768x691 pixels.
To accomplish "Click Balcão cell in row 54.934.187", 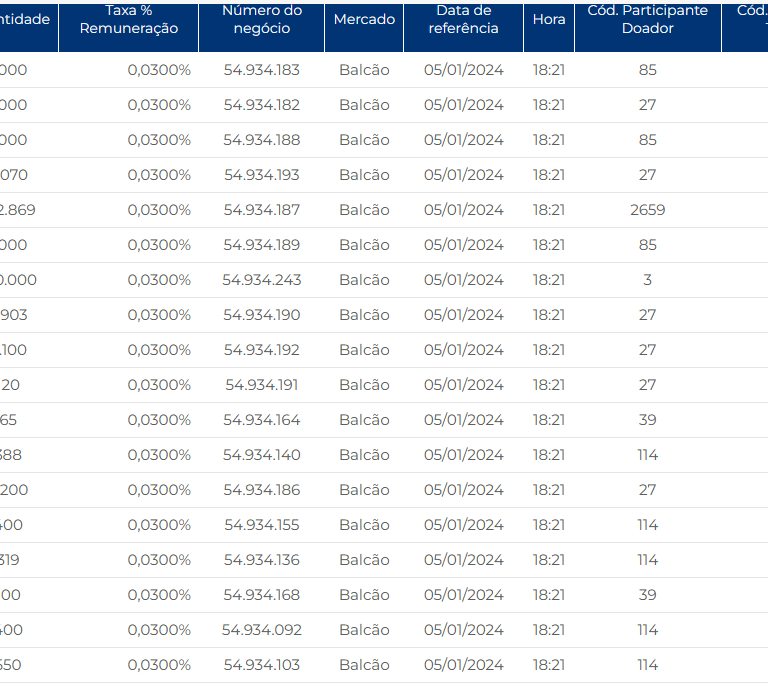I will [x=364, y=210].
